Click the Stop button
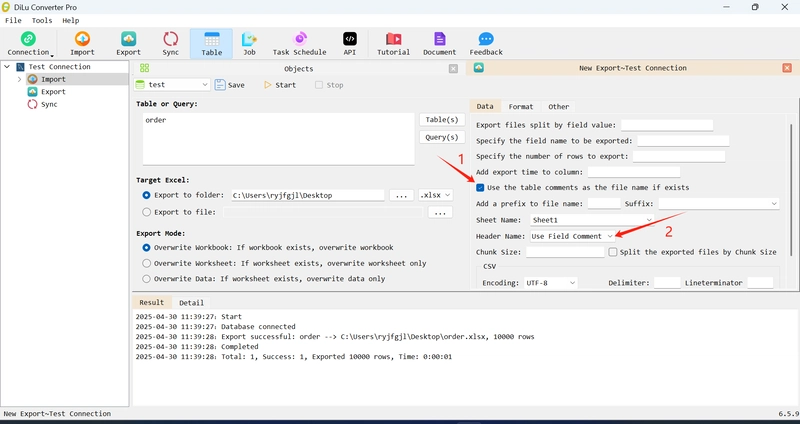The height and width of the screenshot is (424, 800). coord(329,85)
